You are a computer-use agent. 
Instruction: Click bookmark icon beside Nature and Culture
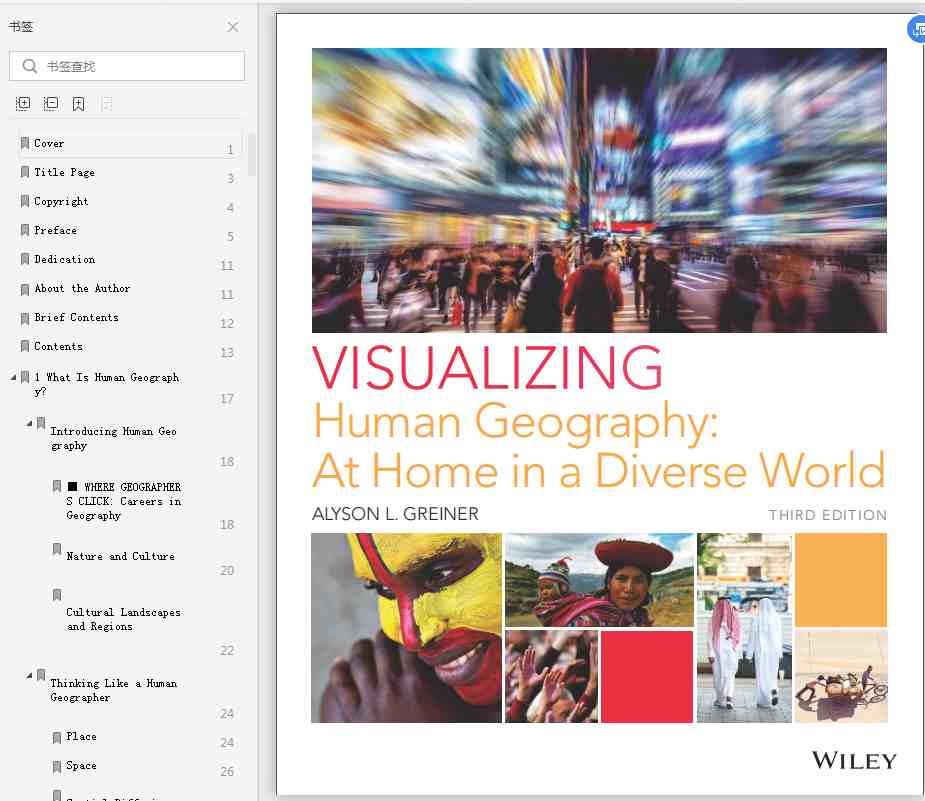[x=57, y=550]
